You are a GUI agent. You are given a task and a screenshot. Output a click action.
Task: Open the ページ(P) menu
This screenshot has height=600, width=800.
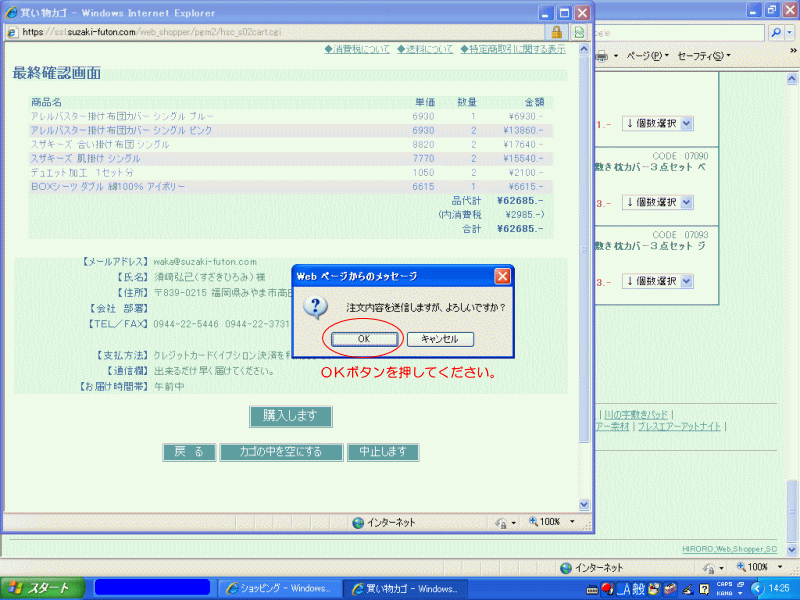pos(648,55)
